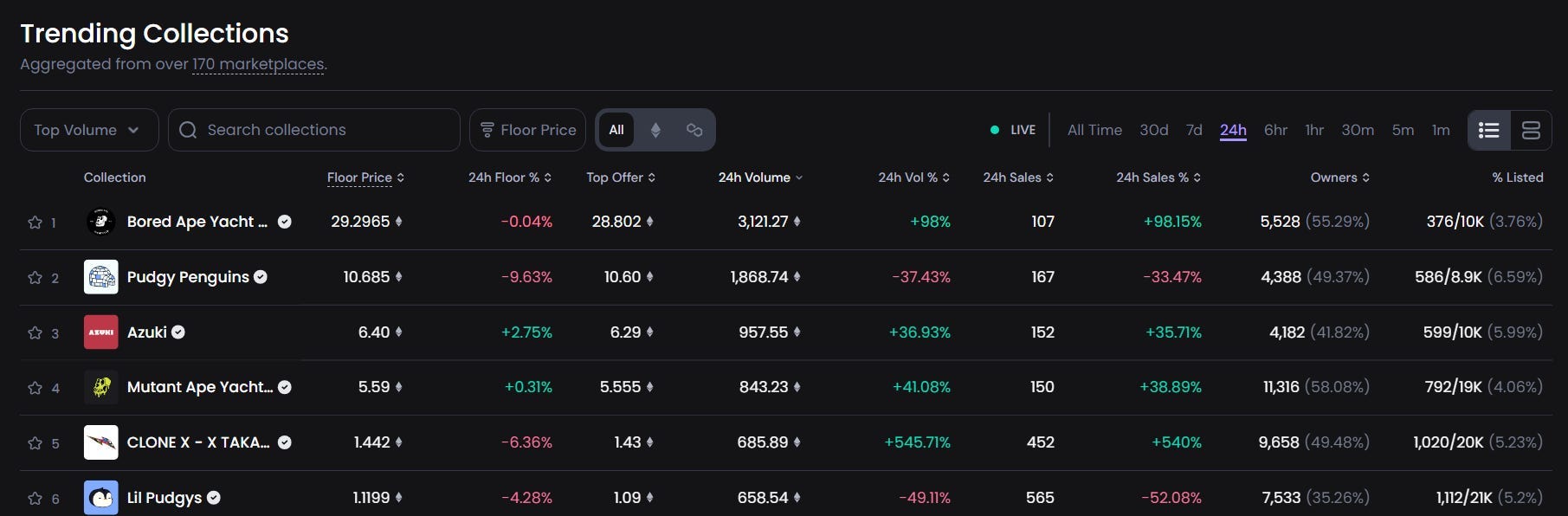The image size is (1568, 516).
Task: Click the 11,316 owners value
Action: click(1281, 387)
